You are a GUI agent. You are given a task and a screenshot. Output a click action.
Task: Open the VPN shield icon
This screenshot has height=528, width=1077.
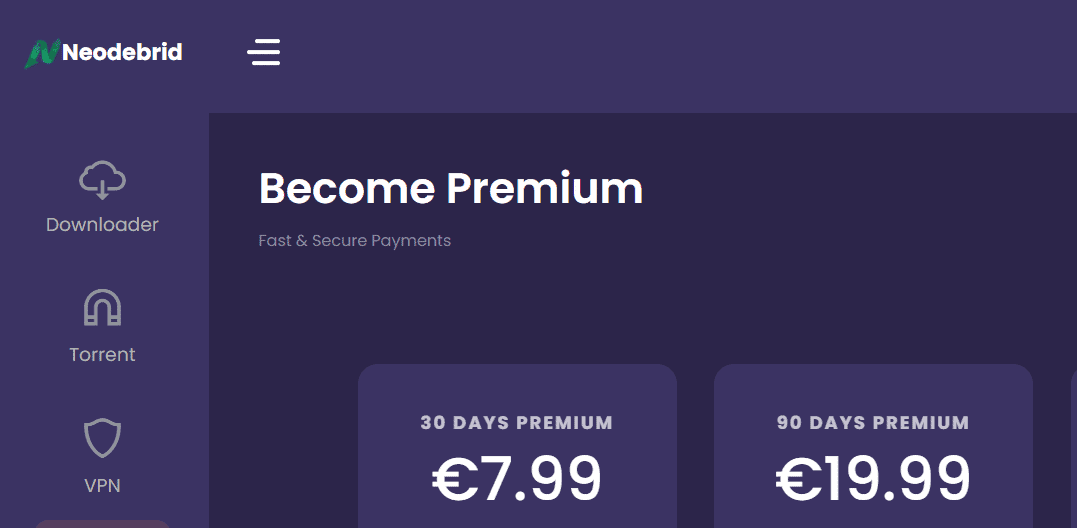click(x=102, y=438)
